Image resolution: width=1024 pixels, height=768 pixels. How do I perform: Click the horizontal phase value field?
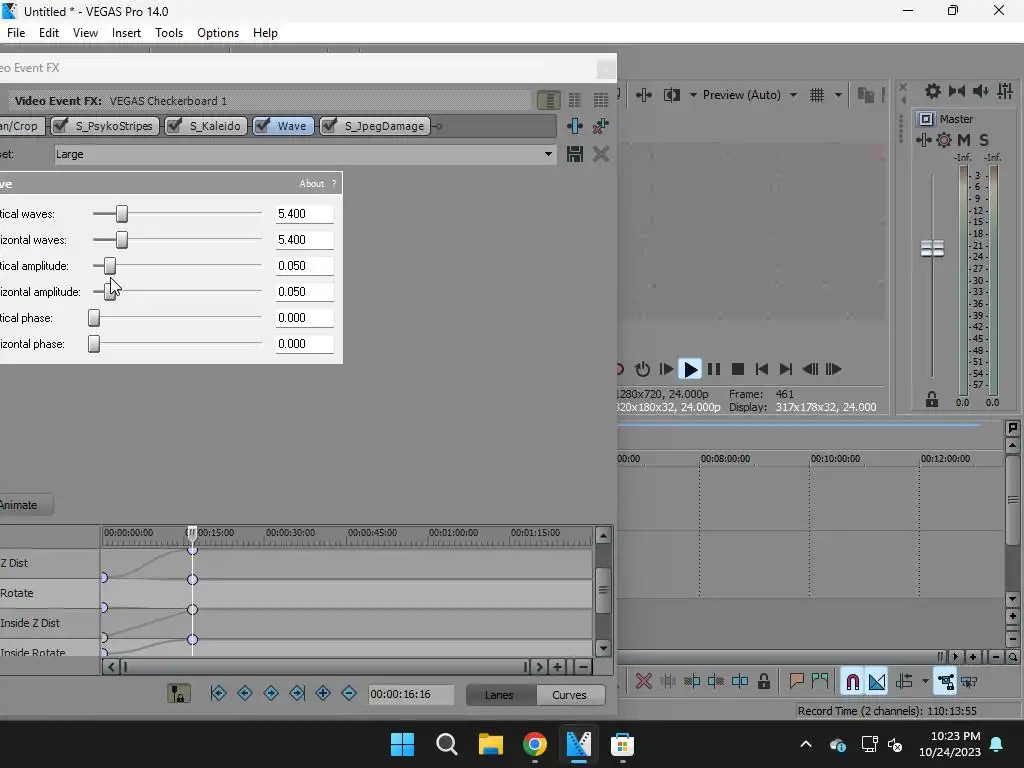[x=304, y=344]
